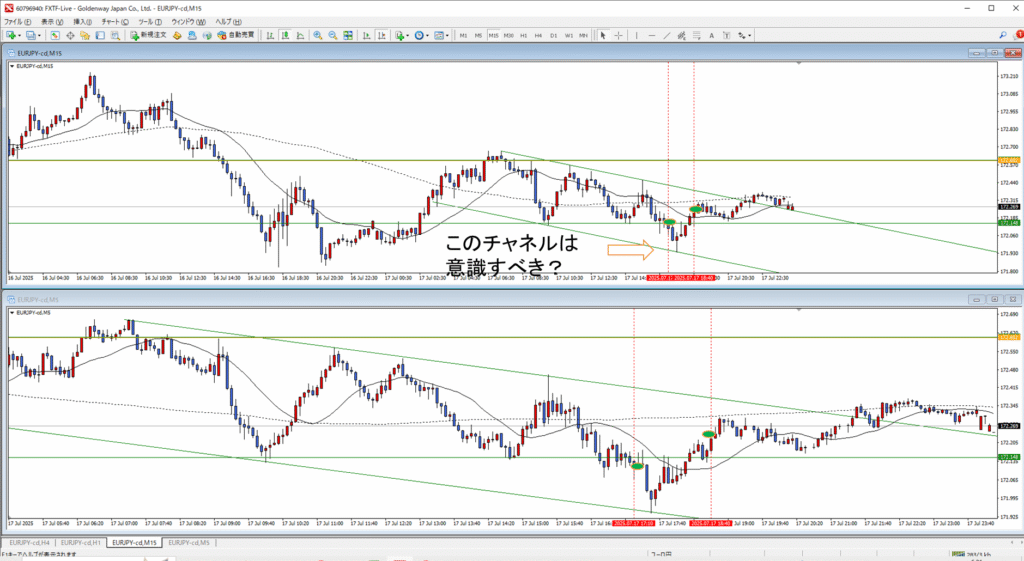Open the 表示 menu

point(52,22)
